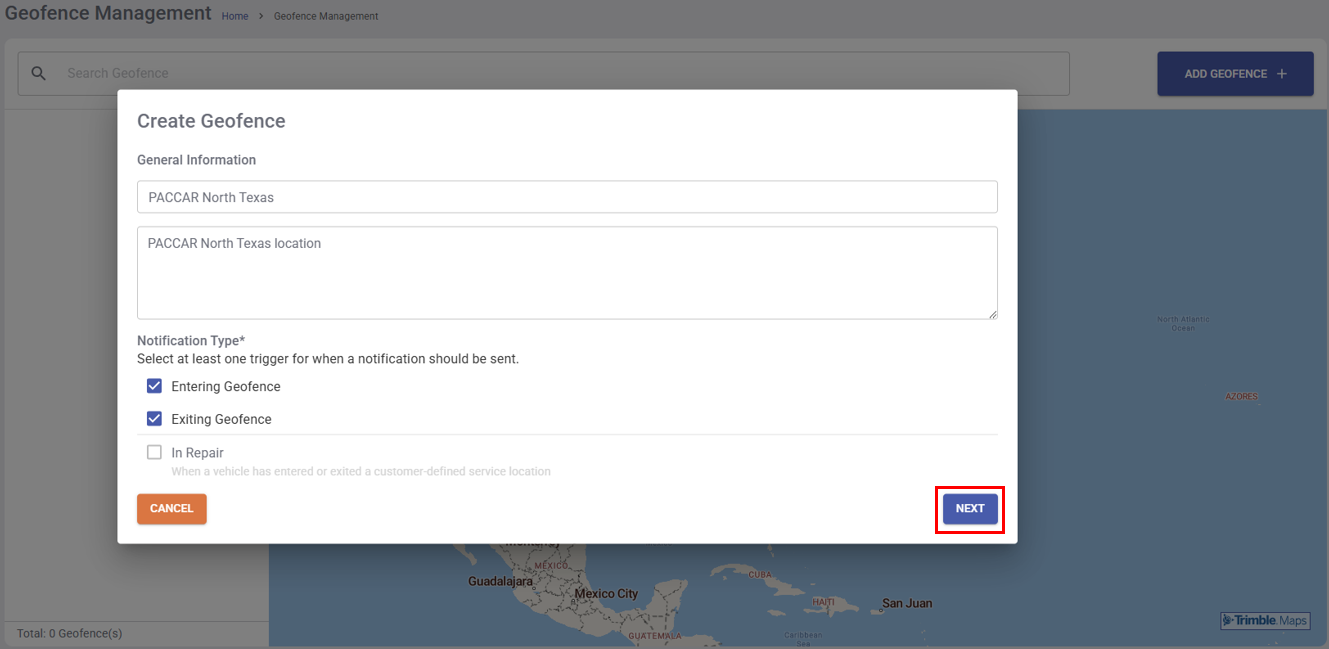
Task: Click the Azores label on the map
Action: pos(1241,397)
